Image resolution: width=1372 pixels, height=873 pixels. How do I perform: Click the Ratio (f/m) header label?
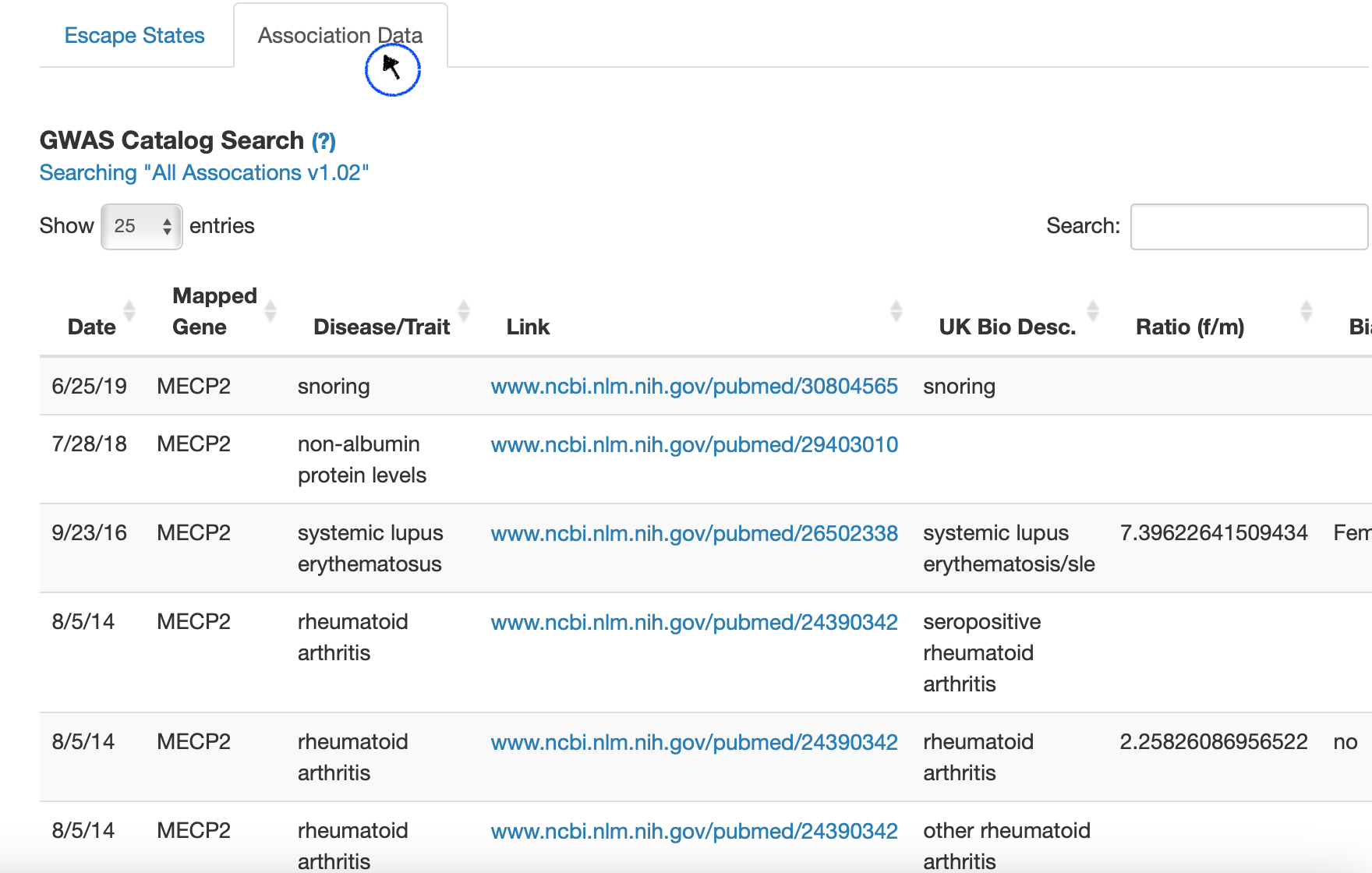[1190, 327]
